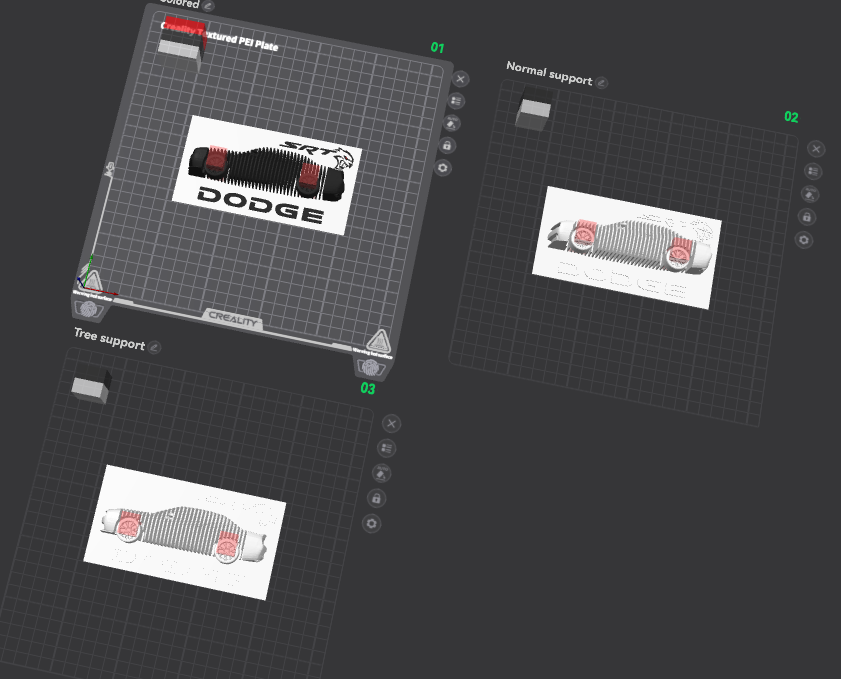Select the black Dodge SRT model on plate 01
Screen dimensions: 841x679
pos(267,175)
